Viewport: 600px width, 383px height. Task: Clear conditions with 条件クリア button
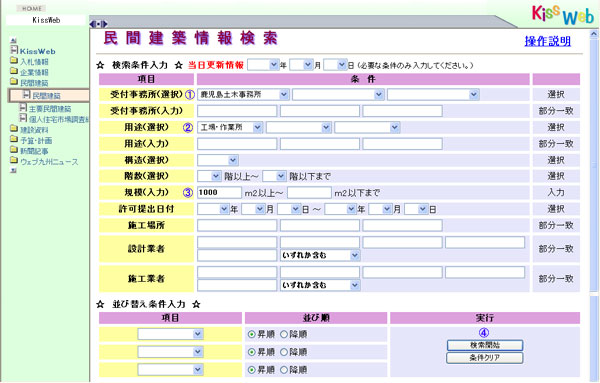click(485, 358)
